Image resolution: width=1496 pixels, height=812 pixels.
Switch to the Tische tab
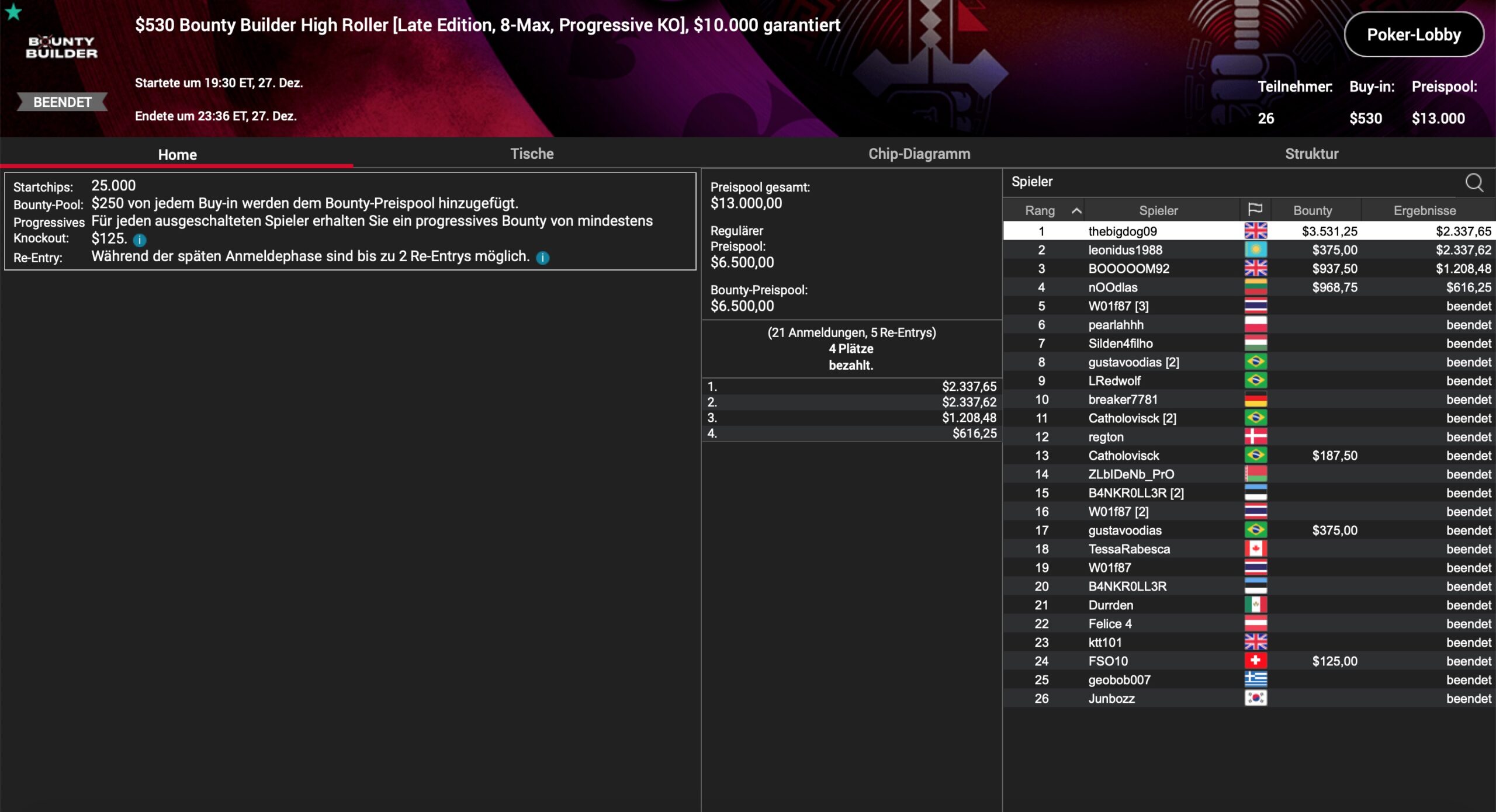532,154
